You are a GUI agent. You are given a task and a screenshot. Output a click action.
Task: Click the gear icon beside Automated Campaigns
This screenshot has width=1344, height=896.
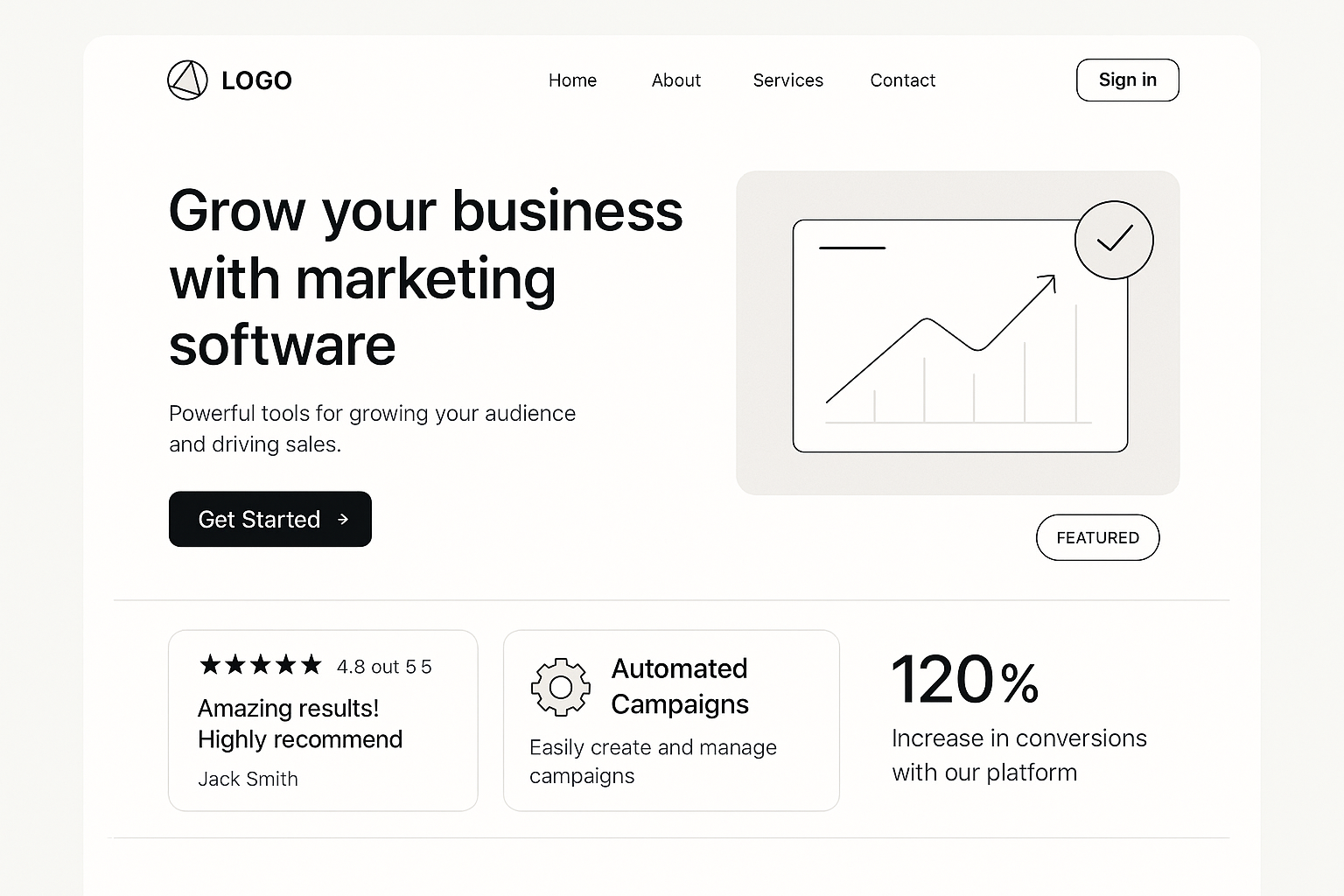tap(560, 687)
